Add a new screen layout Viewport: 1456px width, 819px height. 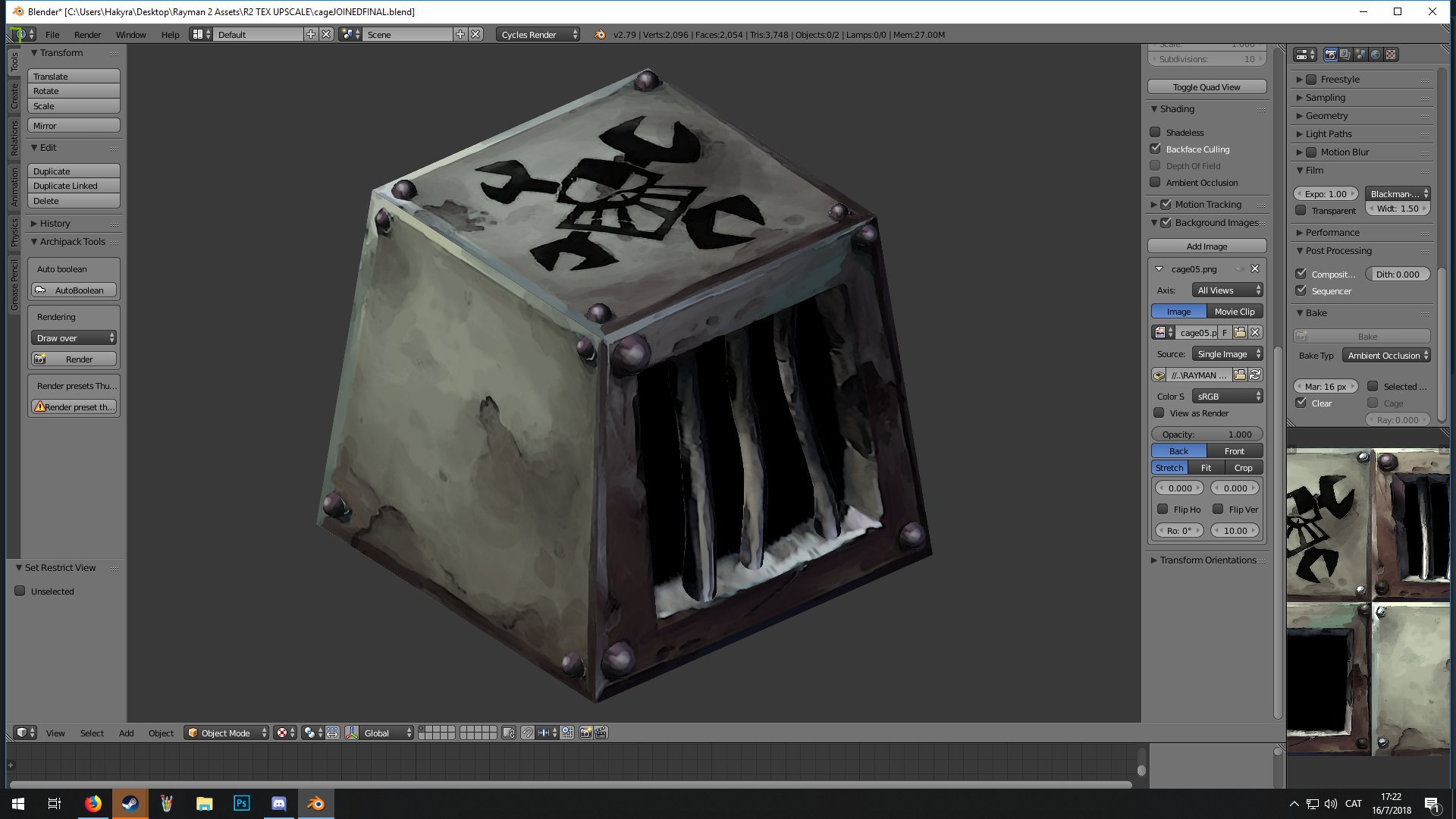click(x=311, y=34)
